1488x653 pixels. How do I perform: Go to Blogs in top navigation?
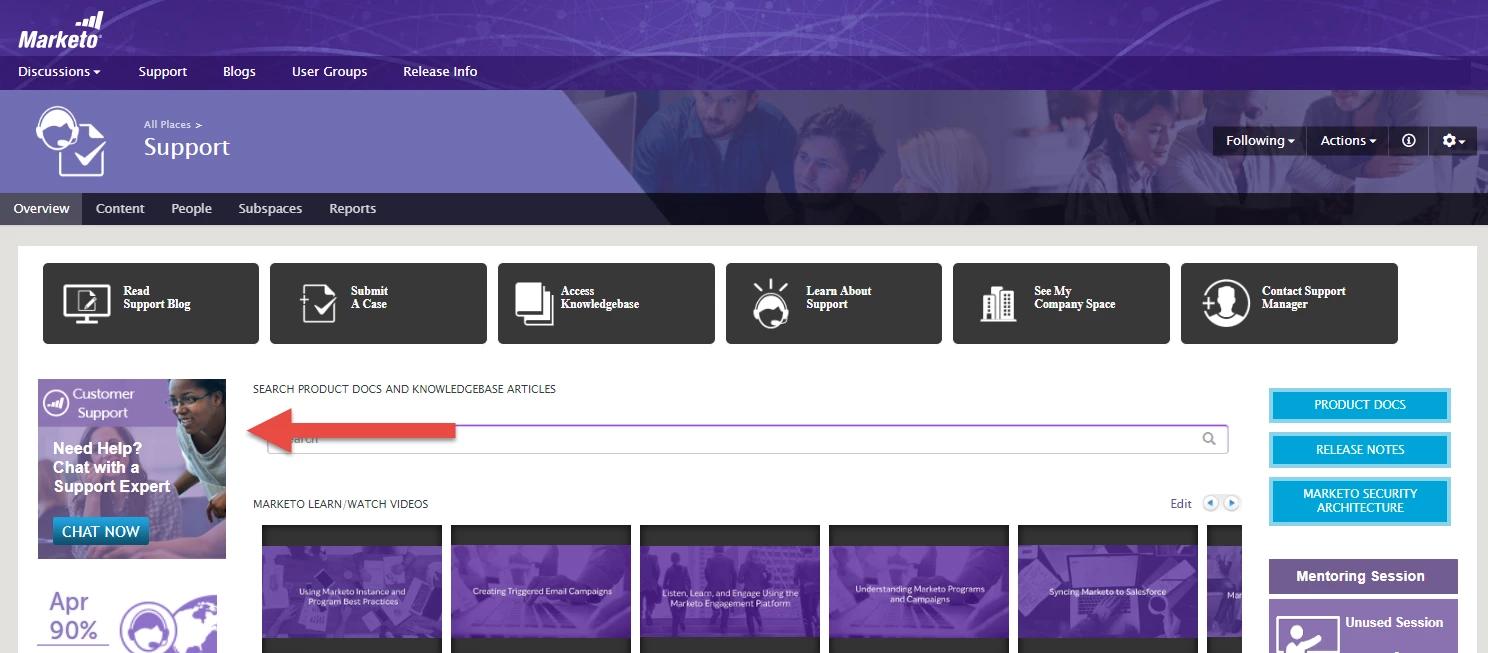(x=239, y=72)
